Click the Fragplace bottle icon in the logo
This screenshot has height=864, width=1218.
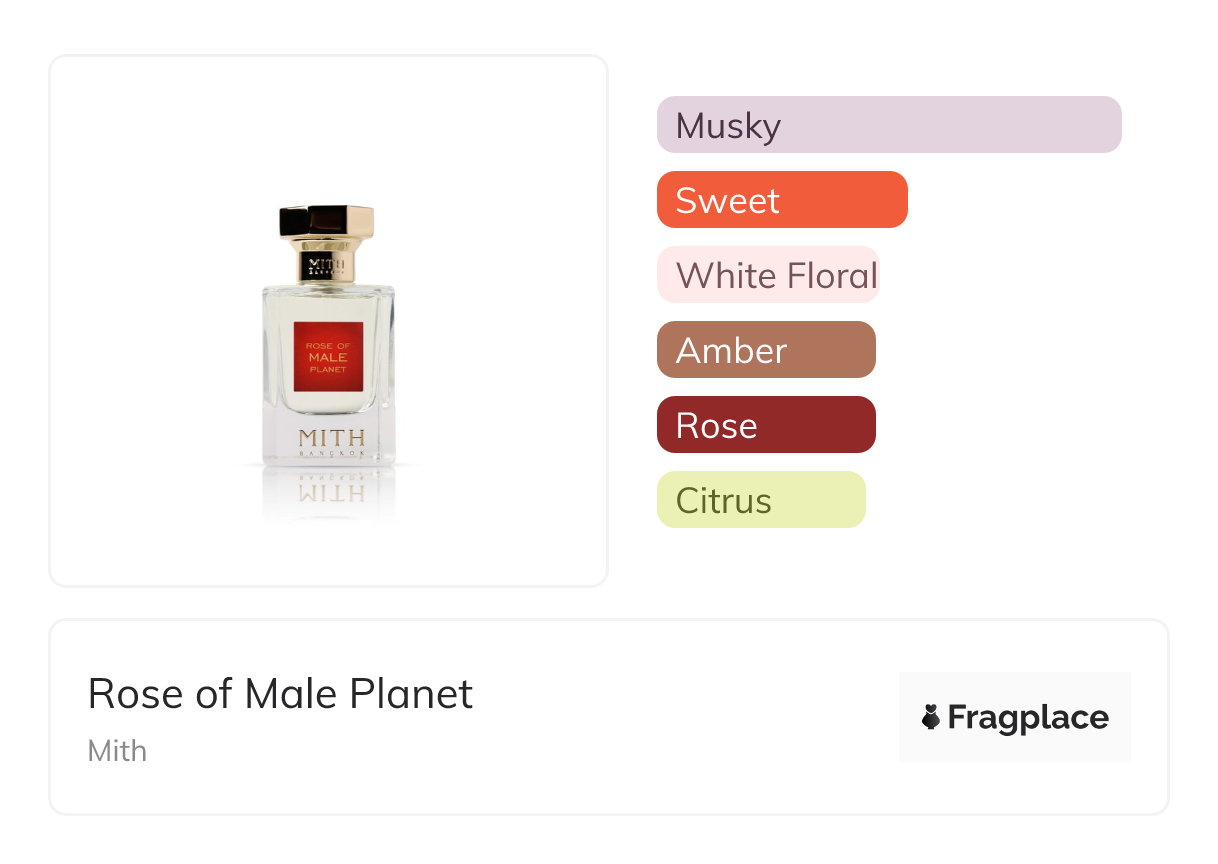[x=931, y=717]
